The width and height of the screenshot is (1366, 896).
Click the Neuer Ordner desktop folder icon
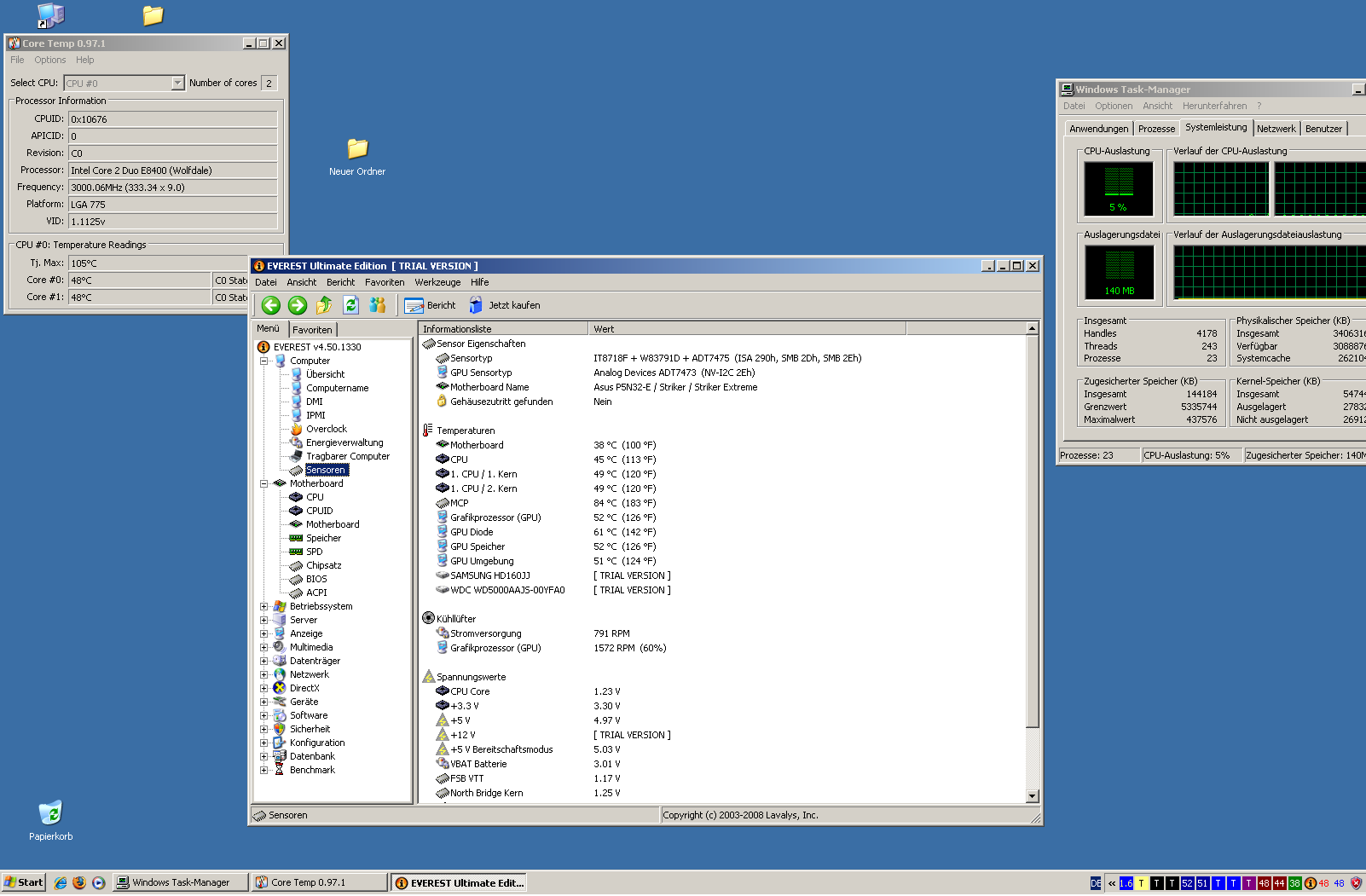pos(357,148)
